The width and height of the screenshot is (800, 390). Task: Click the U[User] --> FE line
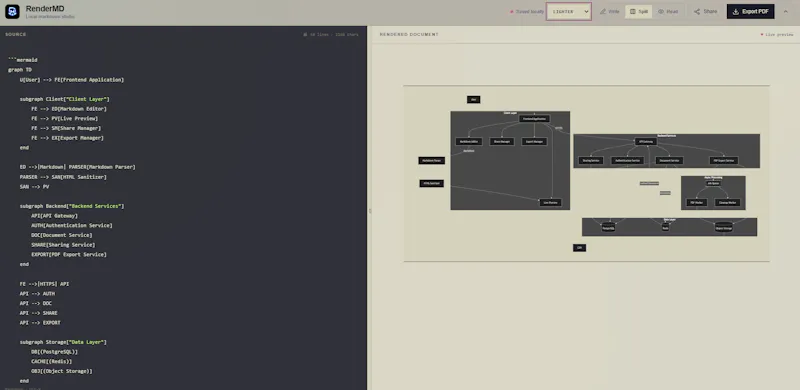point(72,80)
